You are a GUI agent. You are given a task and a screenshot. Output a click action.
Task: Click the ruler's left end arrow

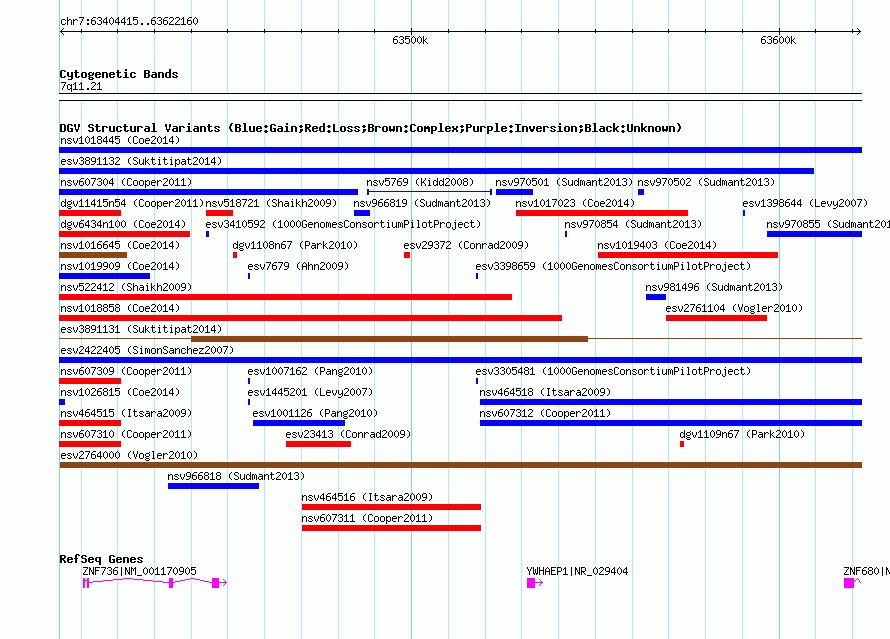tap(63, 31)
